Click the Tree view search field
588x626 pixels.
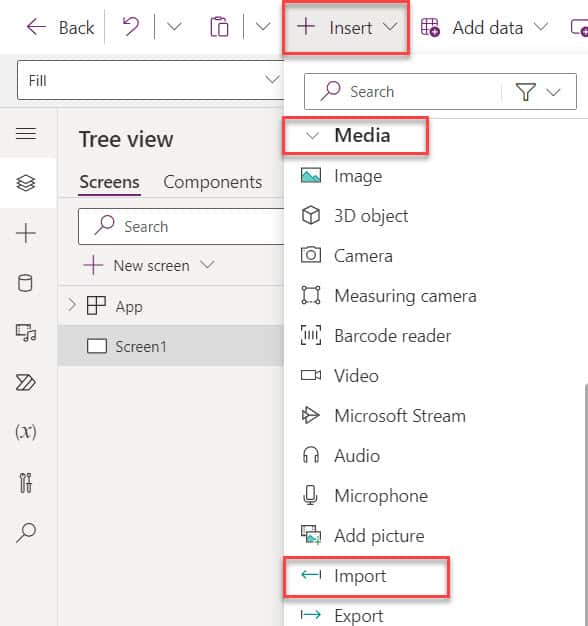181,226
